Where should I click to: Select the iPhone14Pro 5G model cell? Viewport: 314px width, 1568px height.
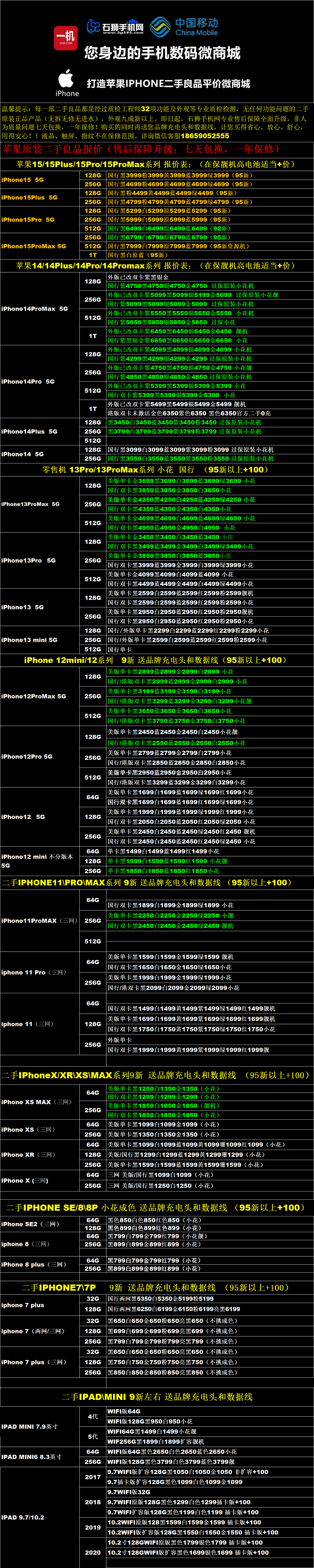coord(40,381)
